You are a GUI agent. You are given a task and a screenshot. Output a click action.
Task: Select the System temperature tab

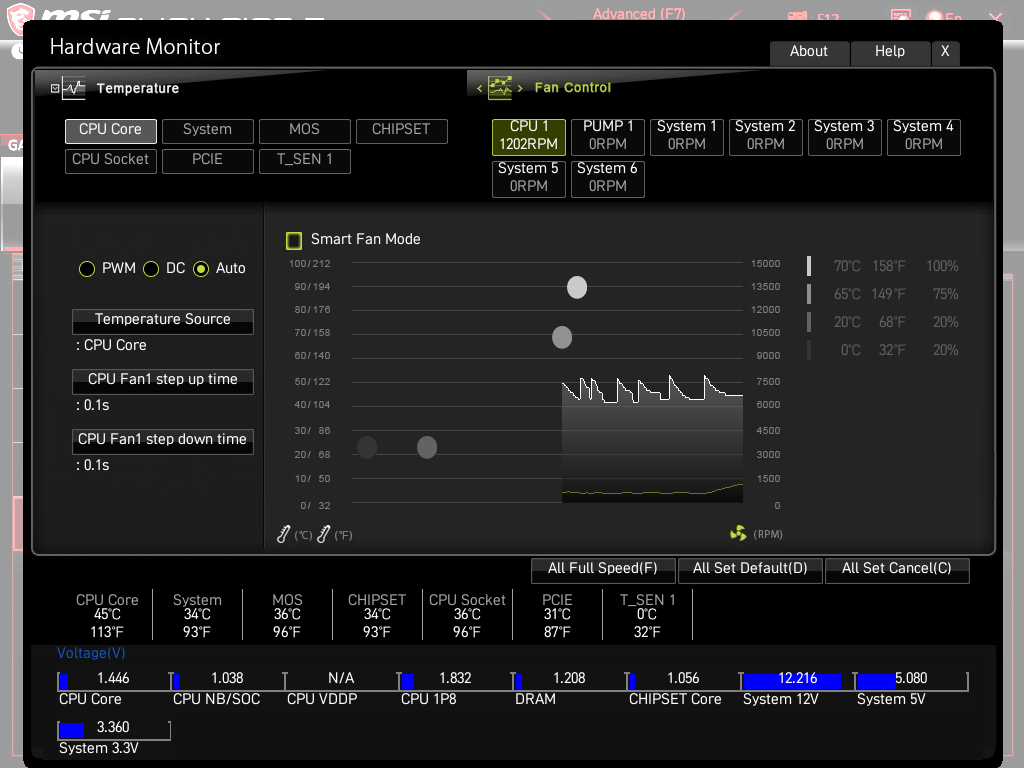208,131
